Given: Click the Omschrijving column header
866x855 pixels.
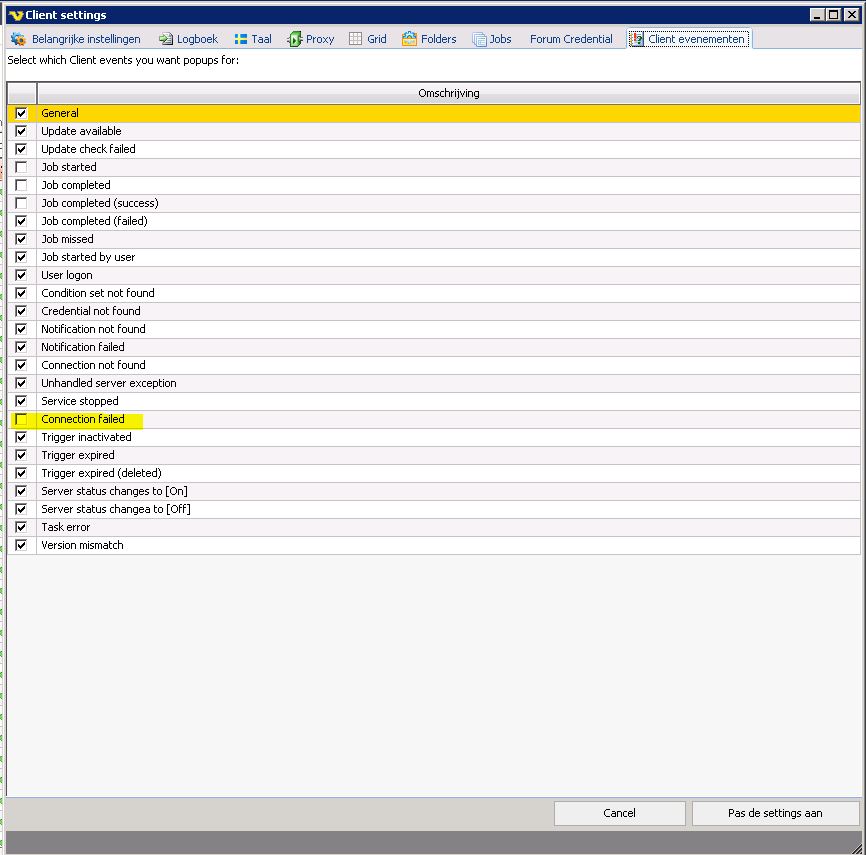Looking at the screenshot, I should 448,93.
